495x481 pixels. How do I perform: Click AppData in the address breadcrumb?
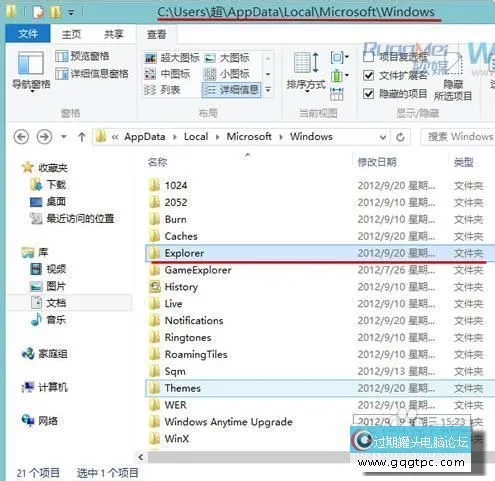145,137
